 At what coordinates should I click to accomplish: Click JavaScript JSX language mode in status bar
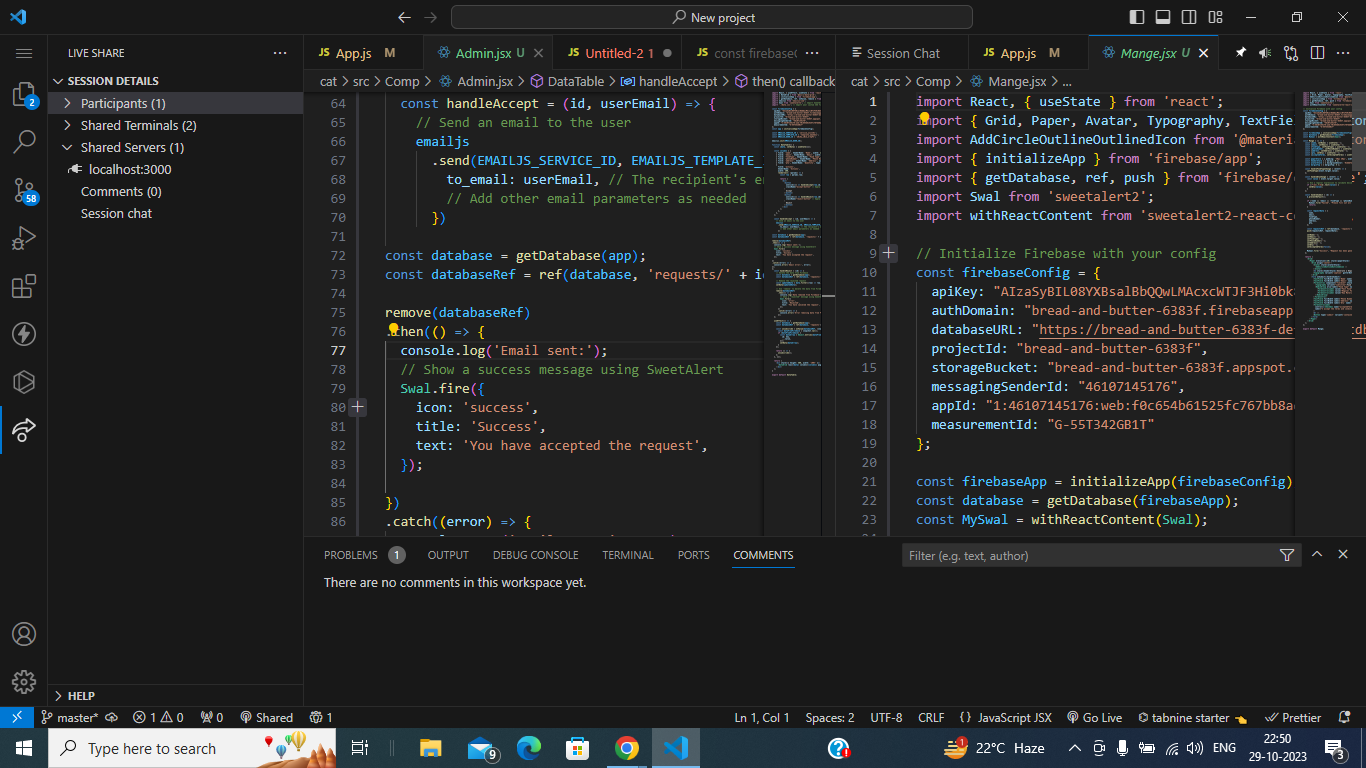pos(1005,717)
